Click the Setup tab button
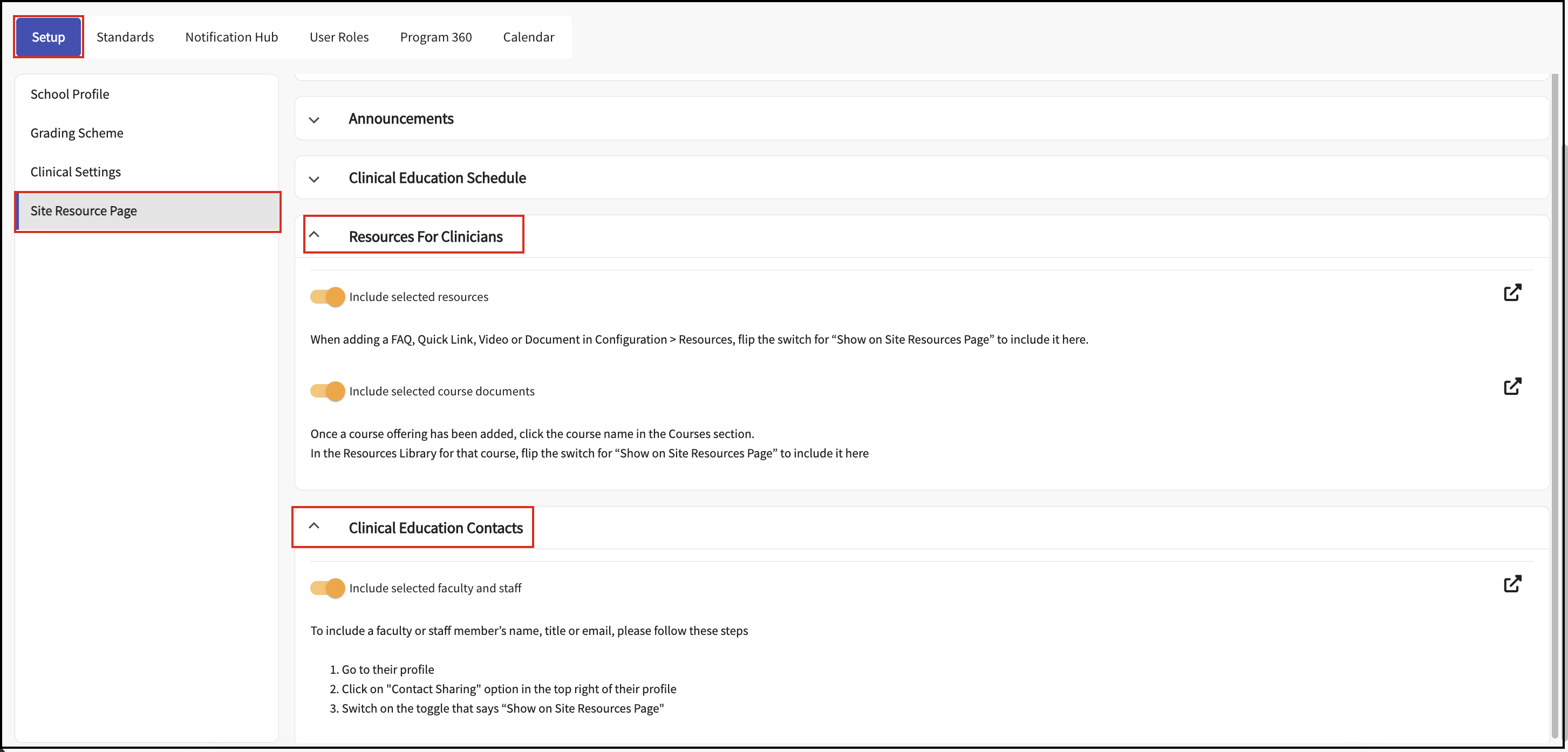Screen dimensions: 1568x752 coord(48,37)
